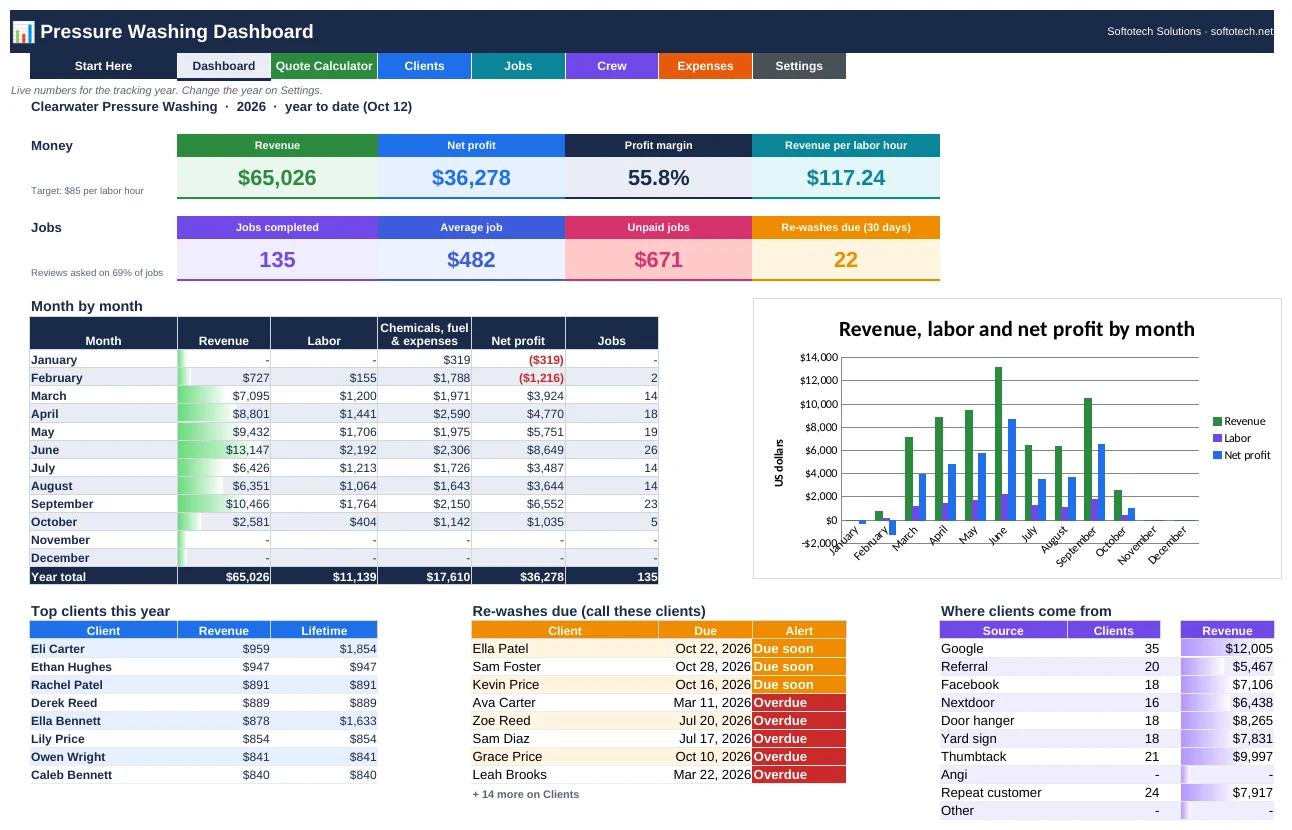The height and width of the screenshot is (830, 1292).
Task: Click the bar chart icon beside dashboard title
Action: (23, 32)
